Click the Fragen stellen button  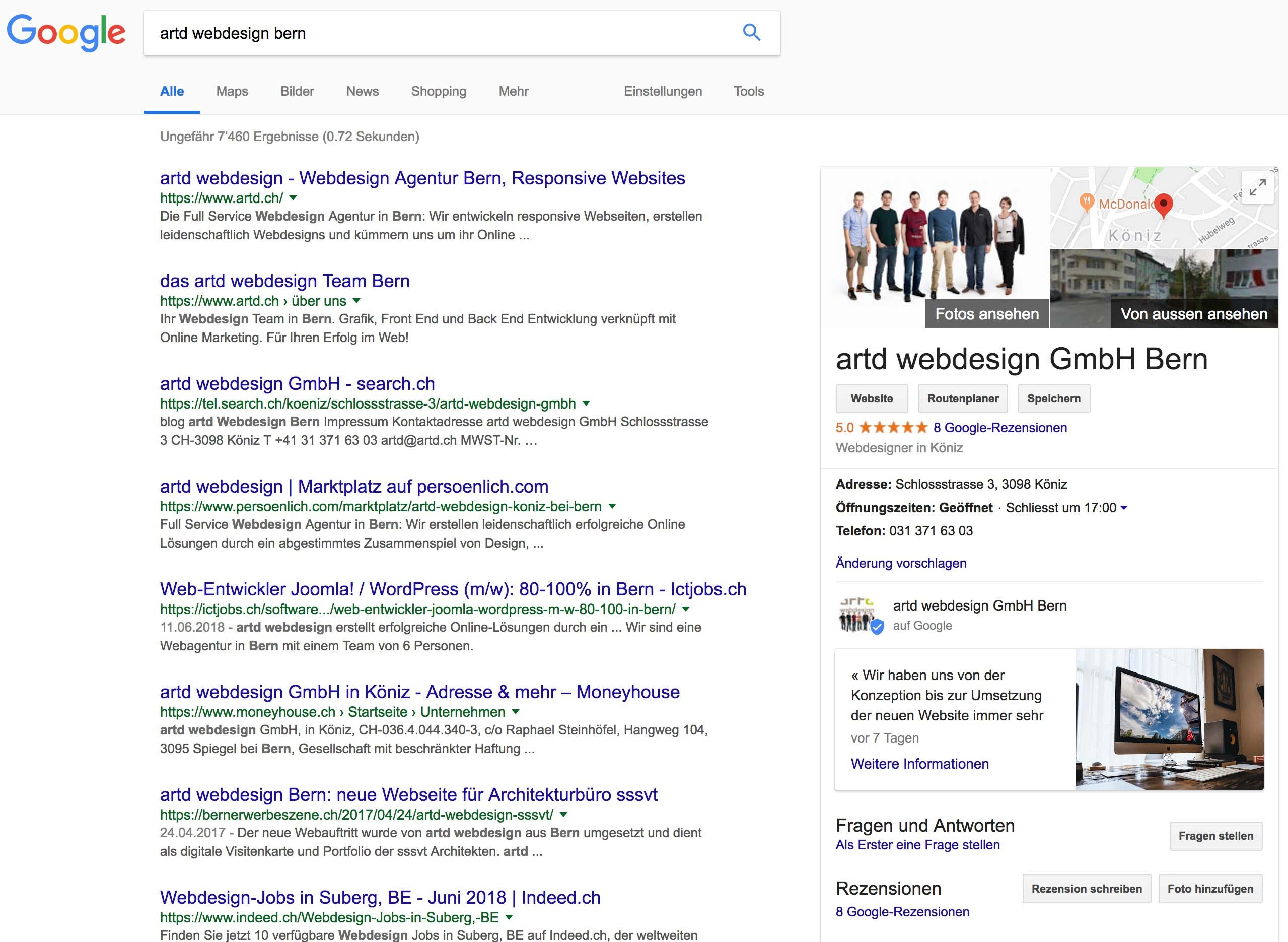pos(1215,836)
